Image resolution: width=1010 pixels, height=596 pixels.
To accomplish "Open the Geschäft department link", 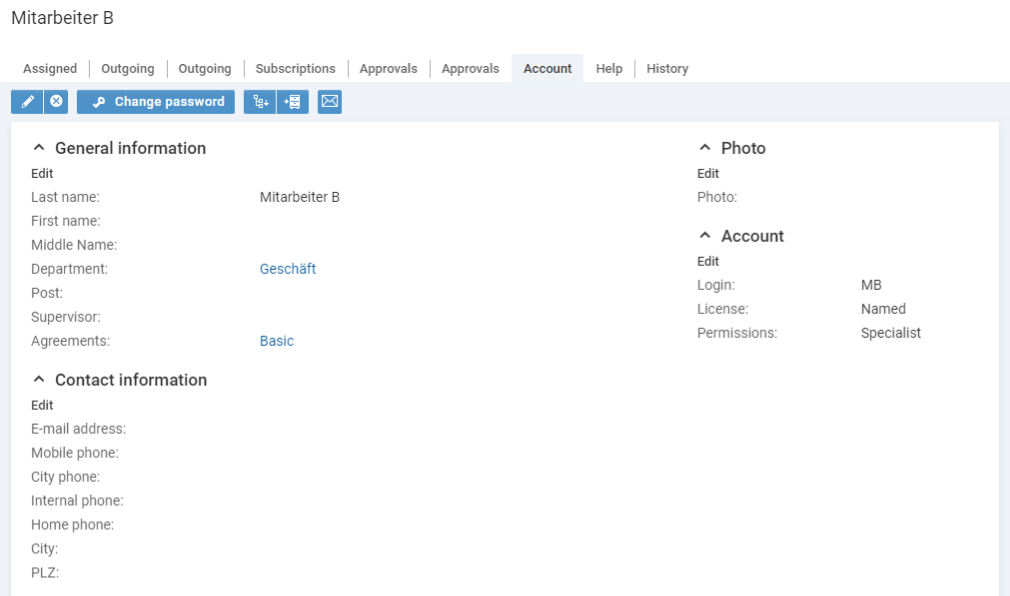I will [288, 269].
